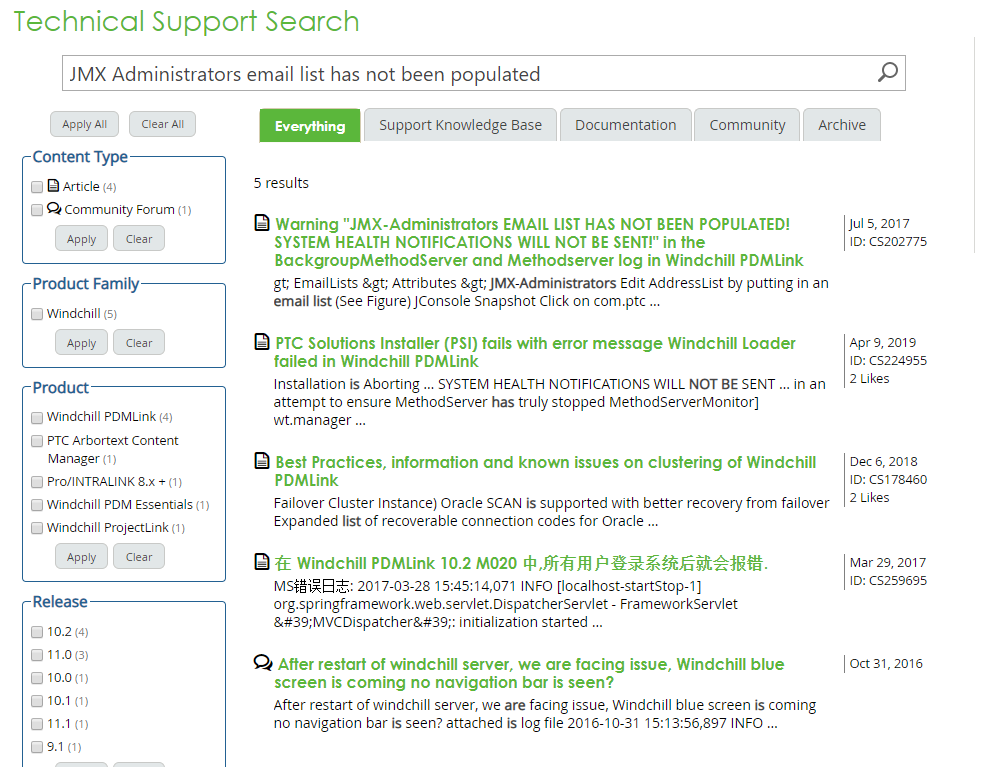Check the release 9.1 checkbox
The image size is (985, 767).
click(x=37, y=747)
